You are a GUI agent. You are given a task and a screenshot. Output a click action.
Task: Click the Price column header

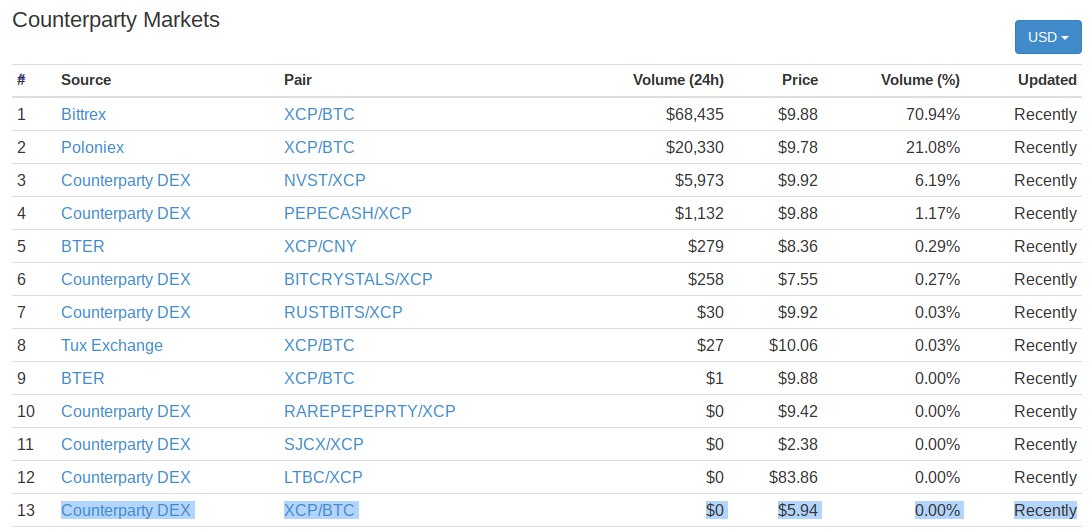799,80
